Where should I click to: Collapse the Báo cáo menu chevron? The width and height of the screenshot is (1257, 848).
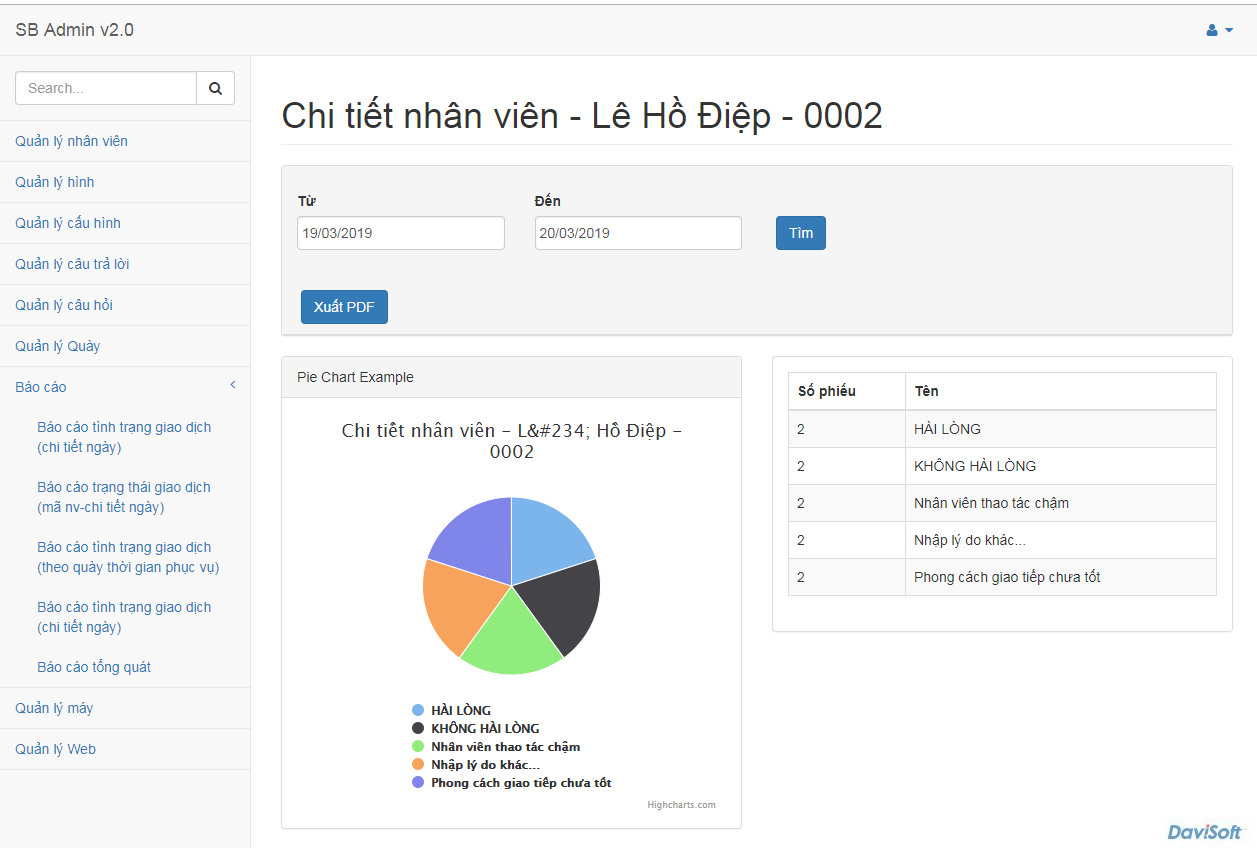coord(232,386)
